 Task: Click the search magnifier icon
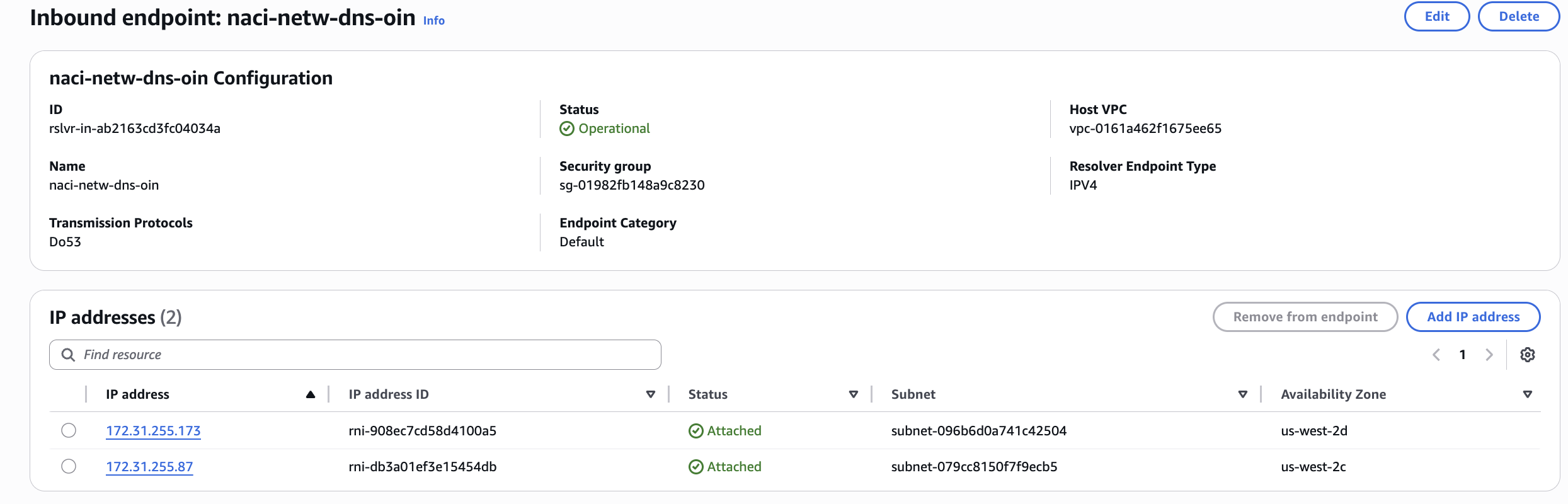point(68,355)
